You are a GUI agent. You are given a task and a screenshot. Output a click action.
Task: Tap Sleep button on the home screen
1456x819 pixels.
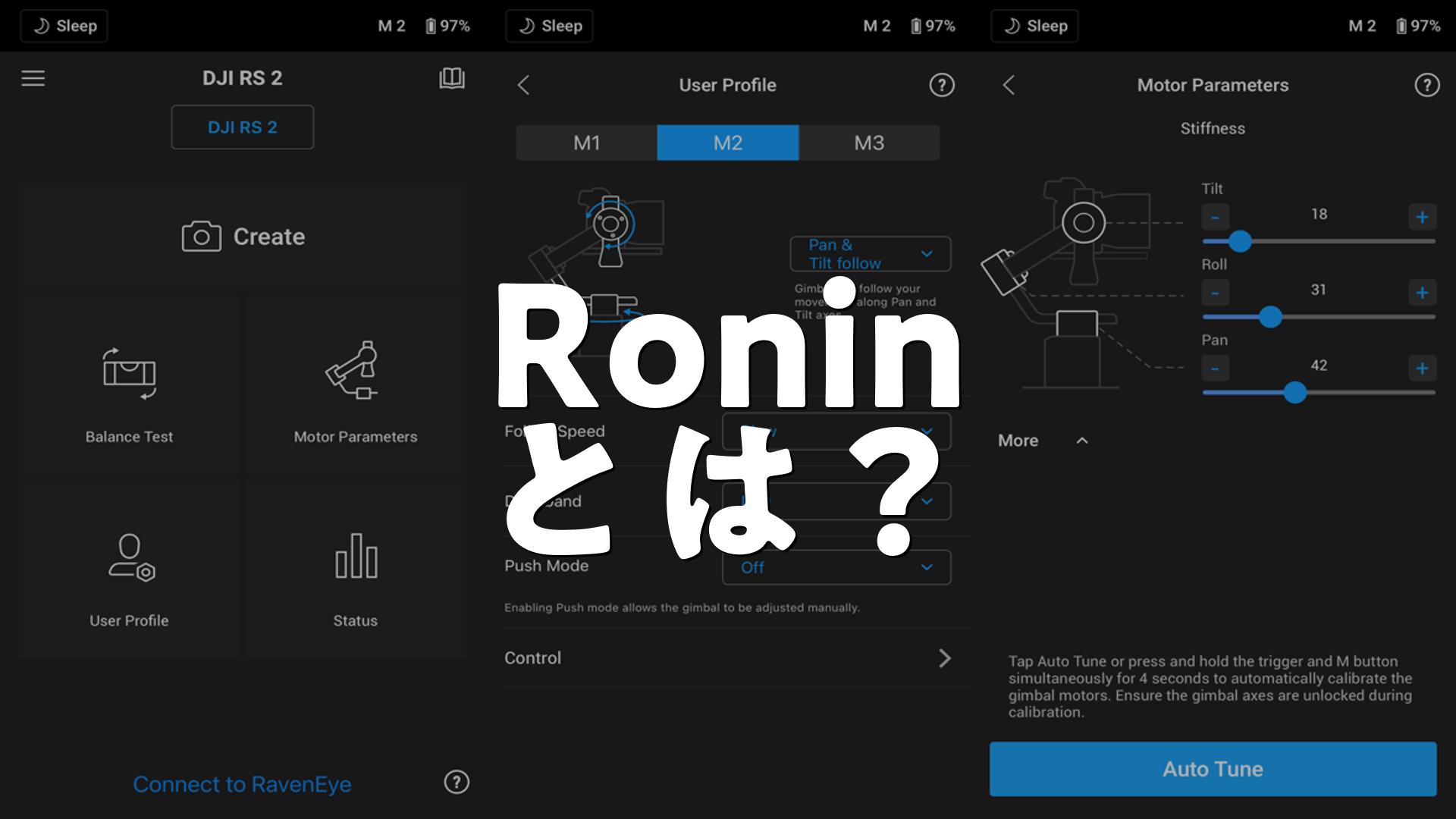(64, 26)
